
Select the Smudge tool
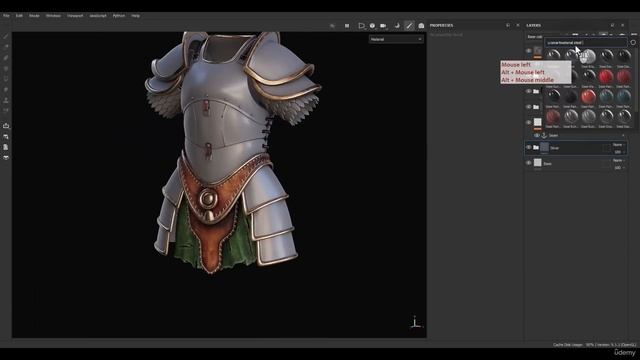[x=6, y=89]
